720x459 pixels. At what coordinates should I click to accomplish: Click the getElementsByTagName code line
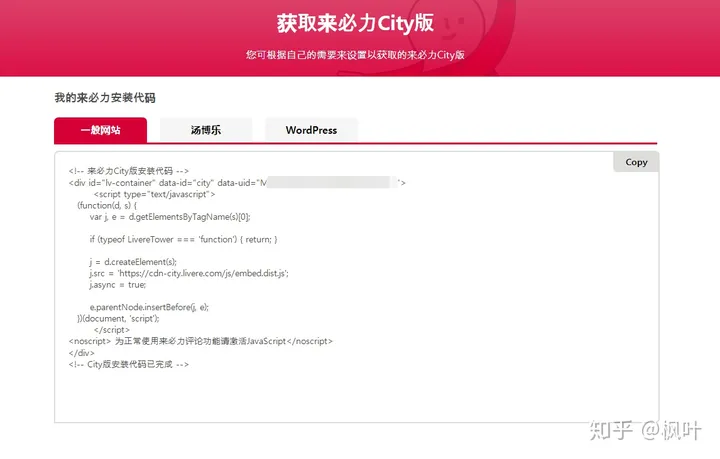pyautogui.click(x=170, y=217)
